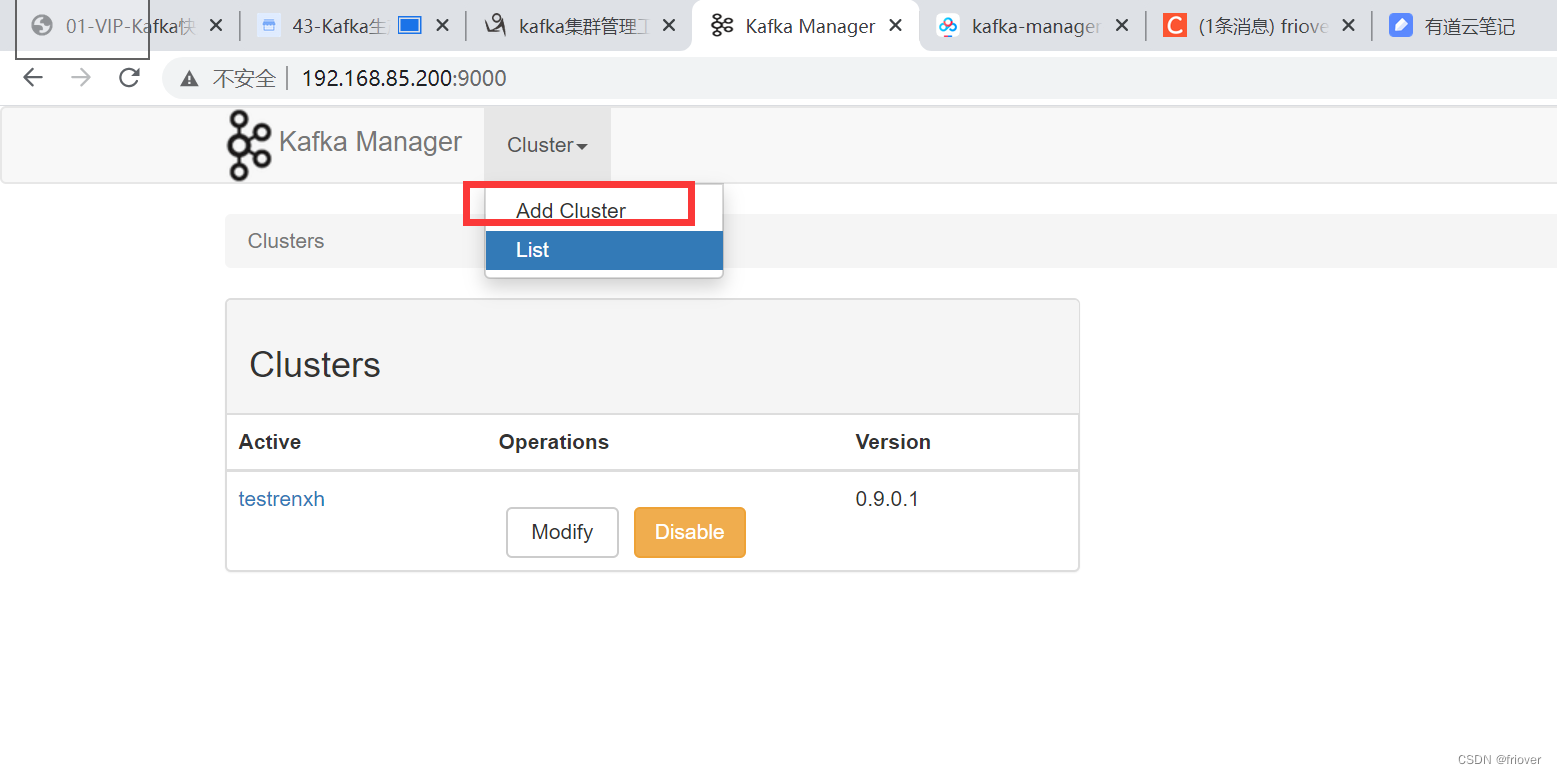Switch to the 43-Kafka tab
The width and height of the screenshot is (1557, 774).
tap(340, 26)
